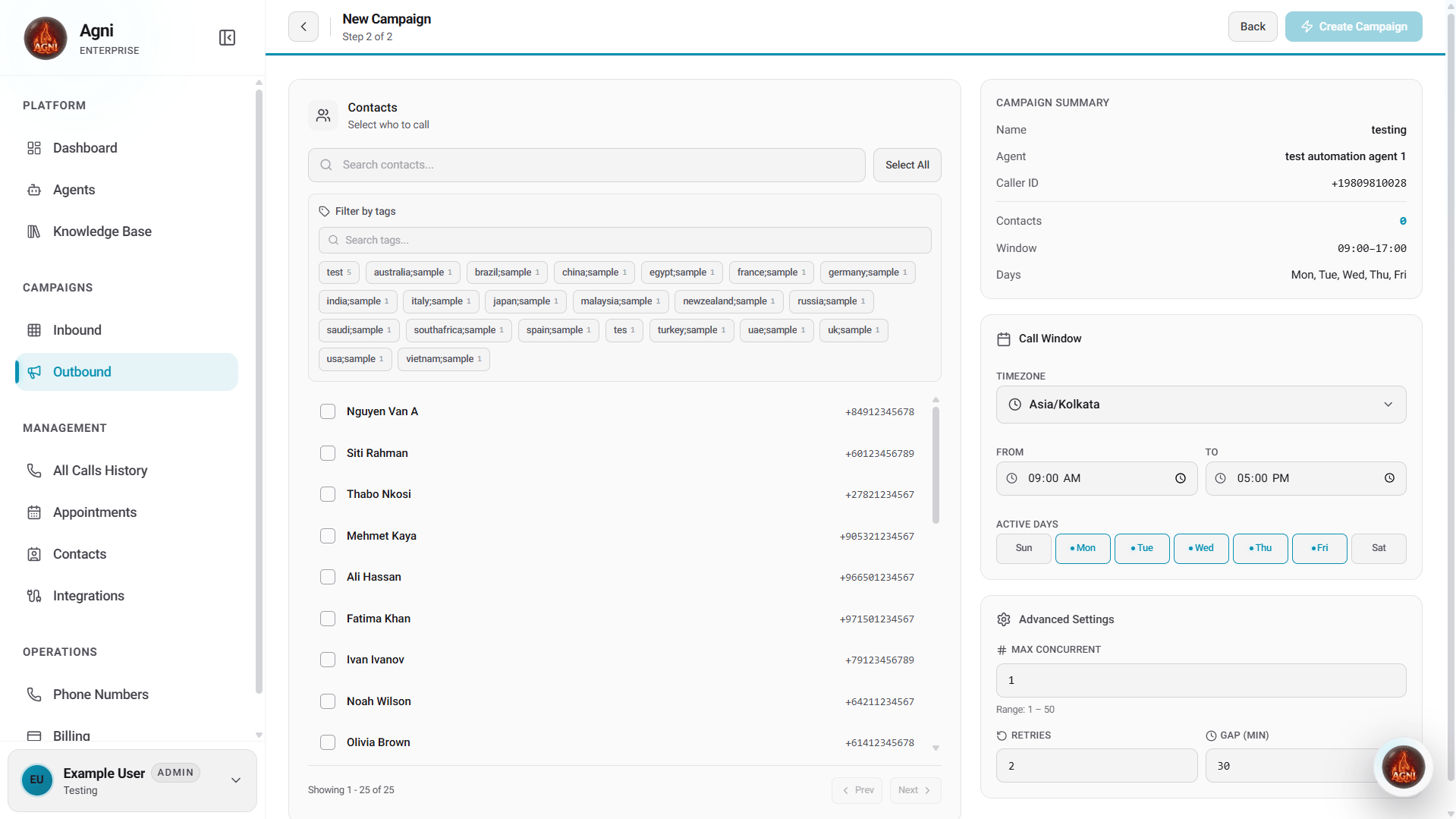
Task: Toggle the Thu active day
Action: click(x=1260, y=548)
